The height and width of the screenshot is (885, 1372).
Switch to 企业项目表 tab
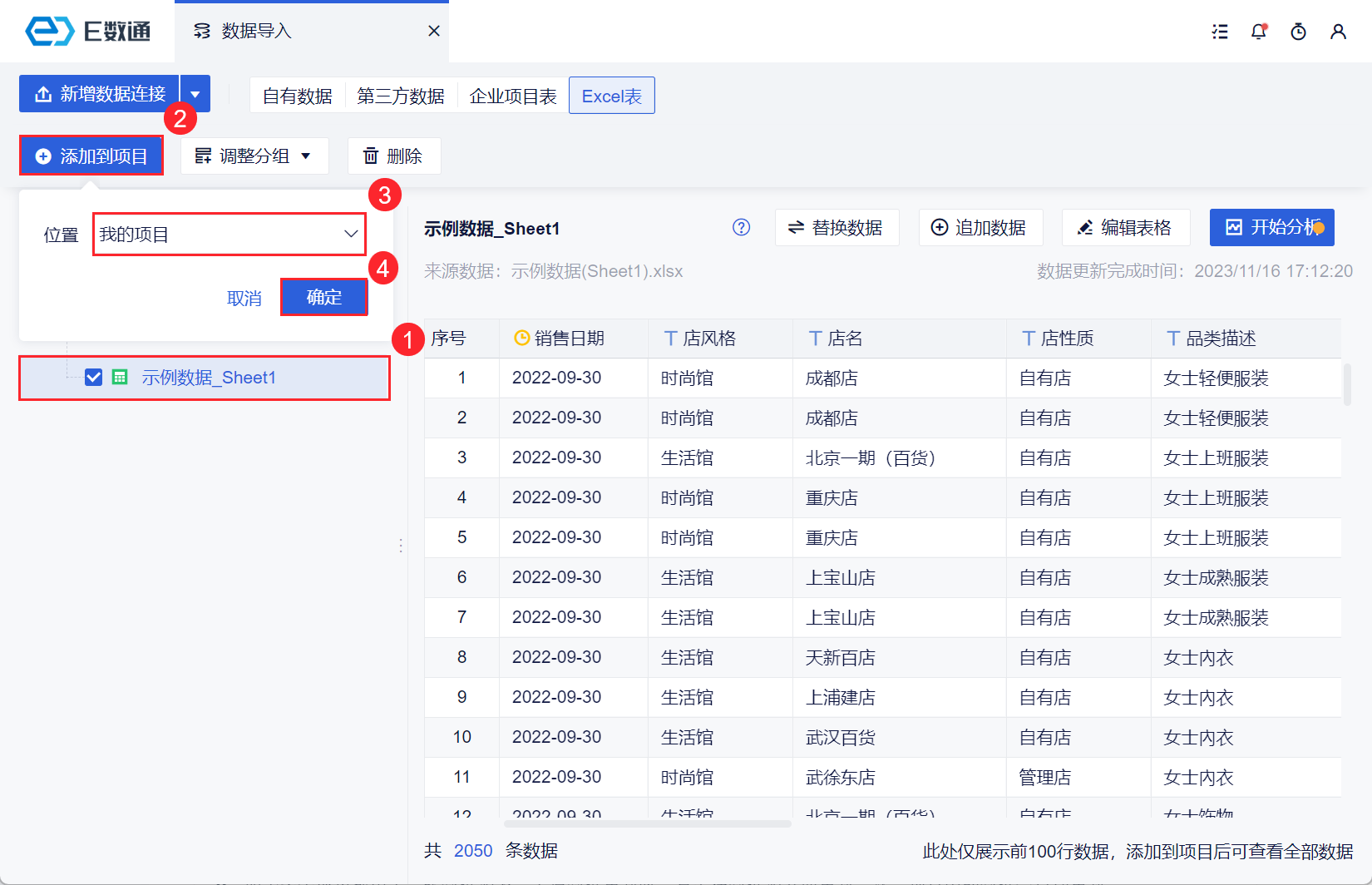(512, 96)
